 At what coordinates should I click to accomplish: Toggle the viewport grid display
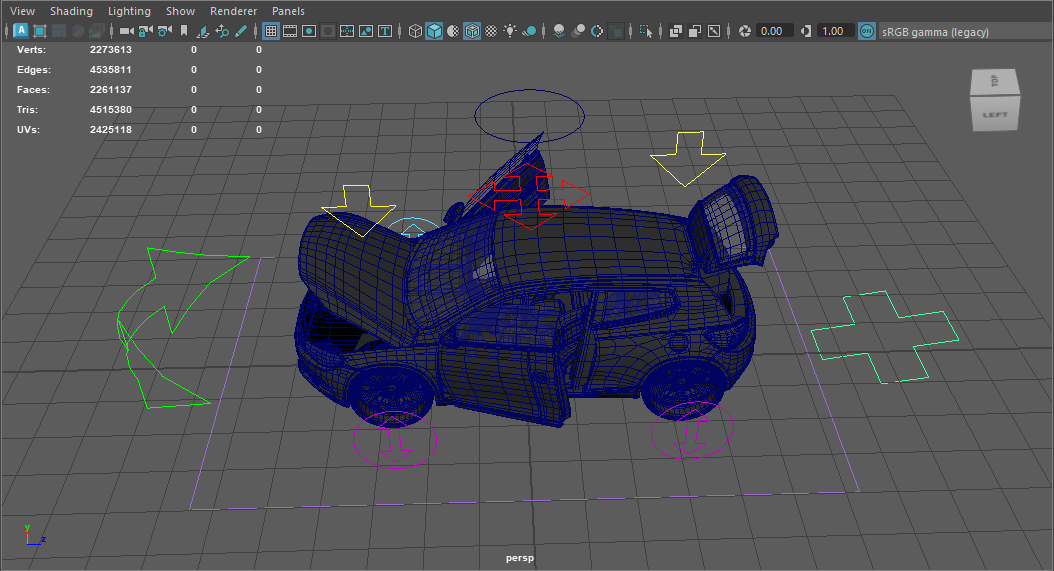(271, 31)
